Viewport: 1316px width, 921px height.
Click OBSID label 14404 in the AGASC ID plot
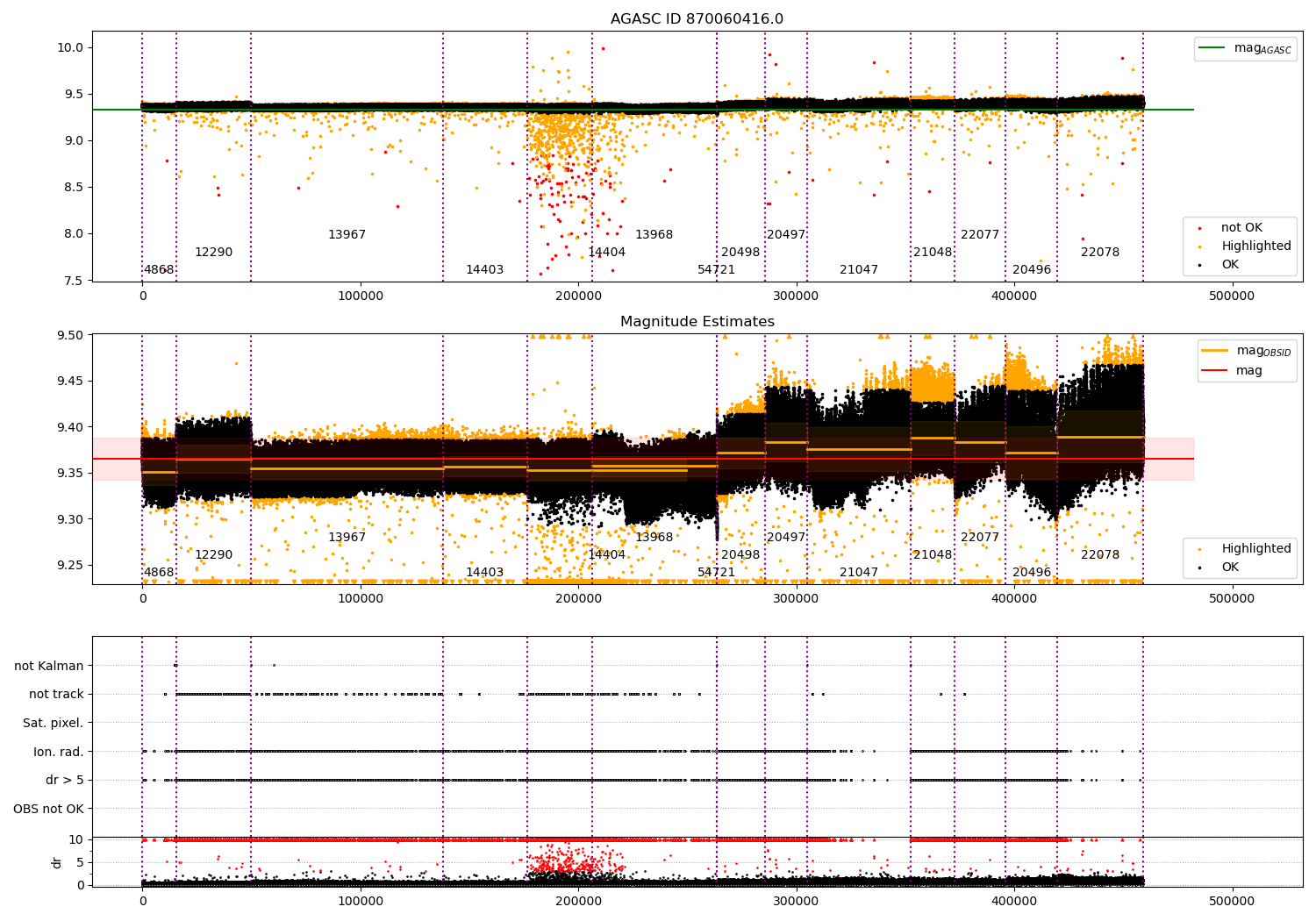607,253
